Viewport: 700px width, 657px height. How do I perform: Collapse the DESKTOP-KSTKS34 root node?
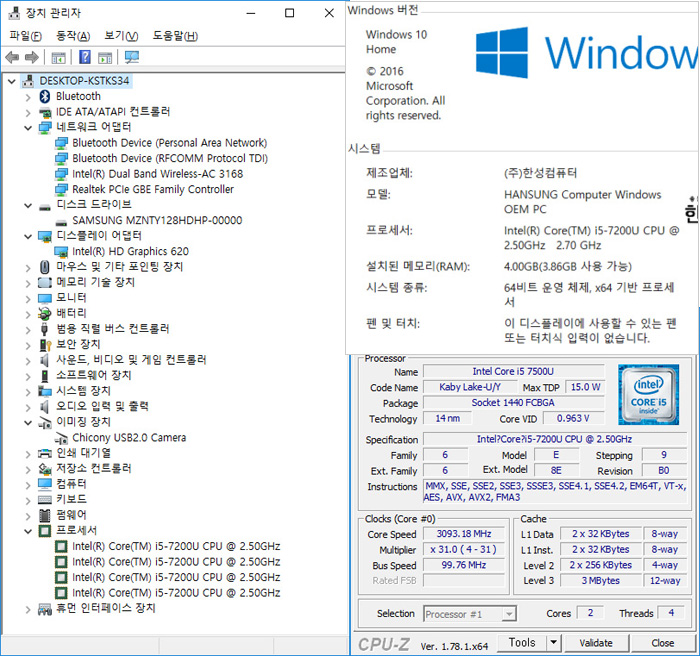tap(12, 81)
